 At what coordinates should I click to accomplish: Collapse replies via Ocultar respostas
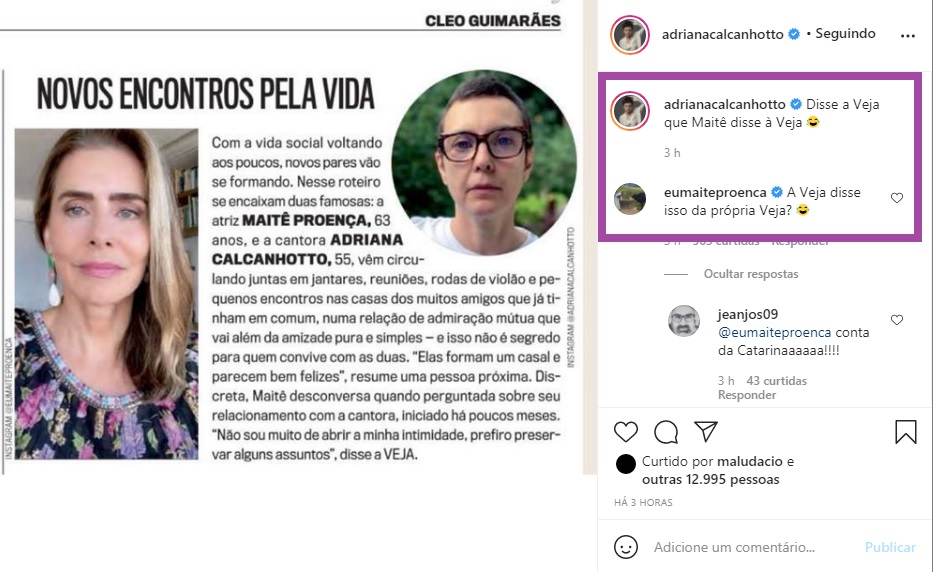click(751, 274)
